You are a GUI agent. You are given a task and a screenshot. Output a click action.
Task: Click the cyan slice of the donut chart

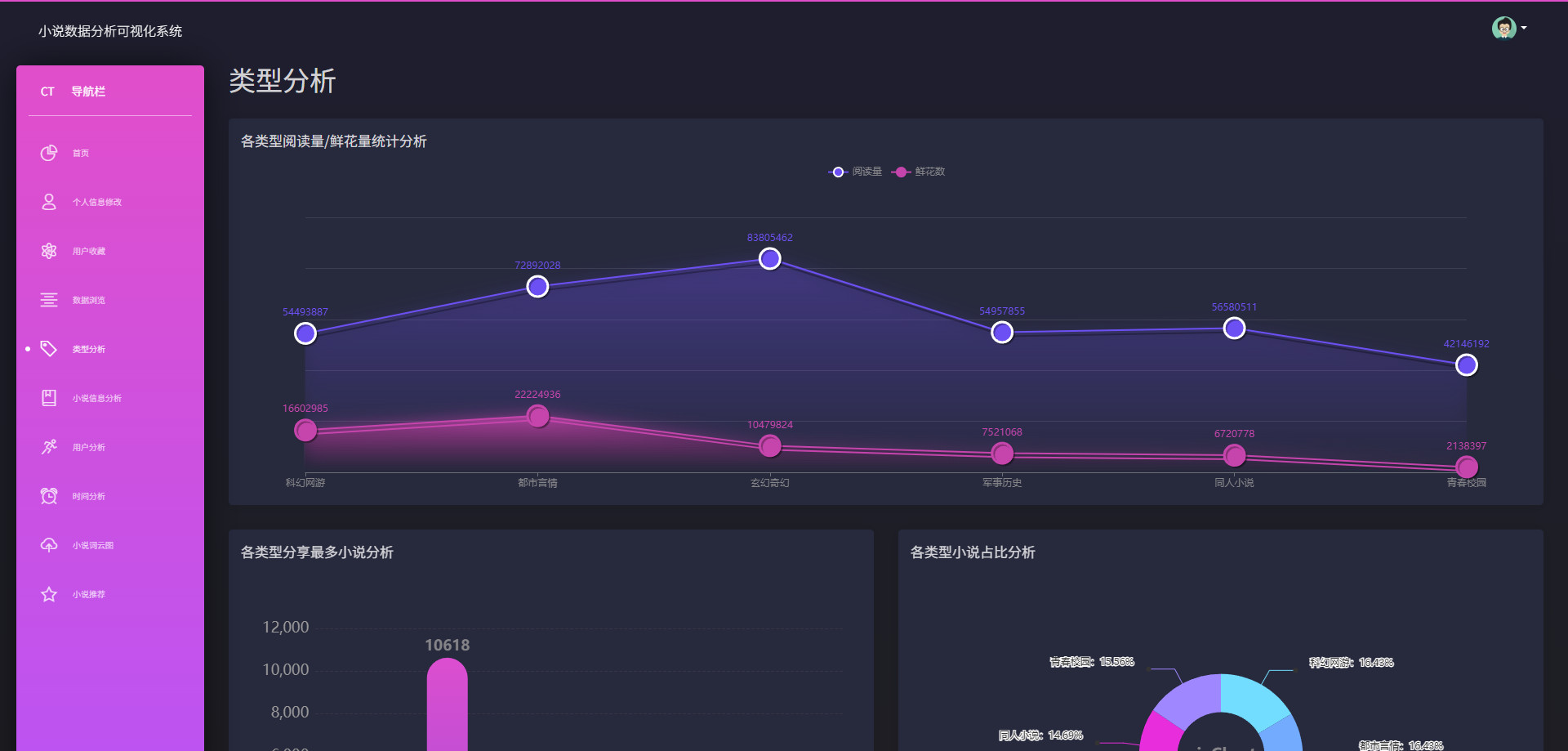click(1254, 700)
